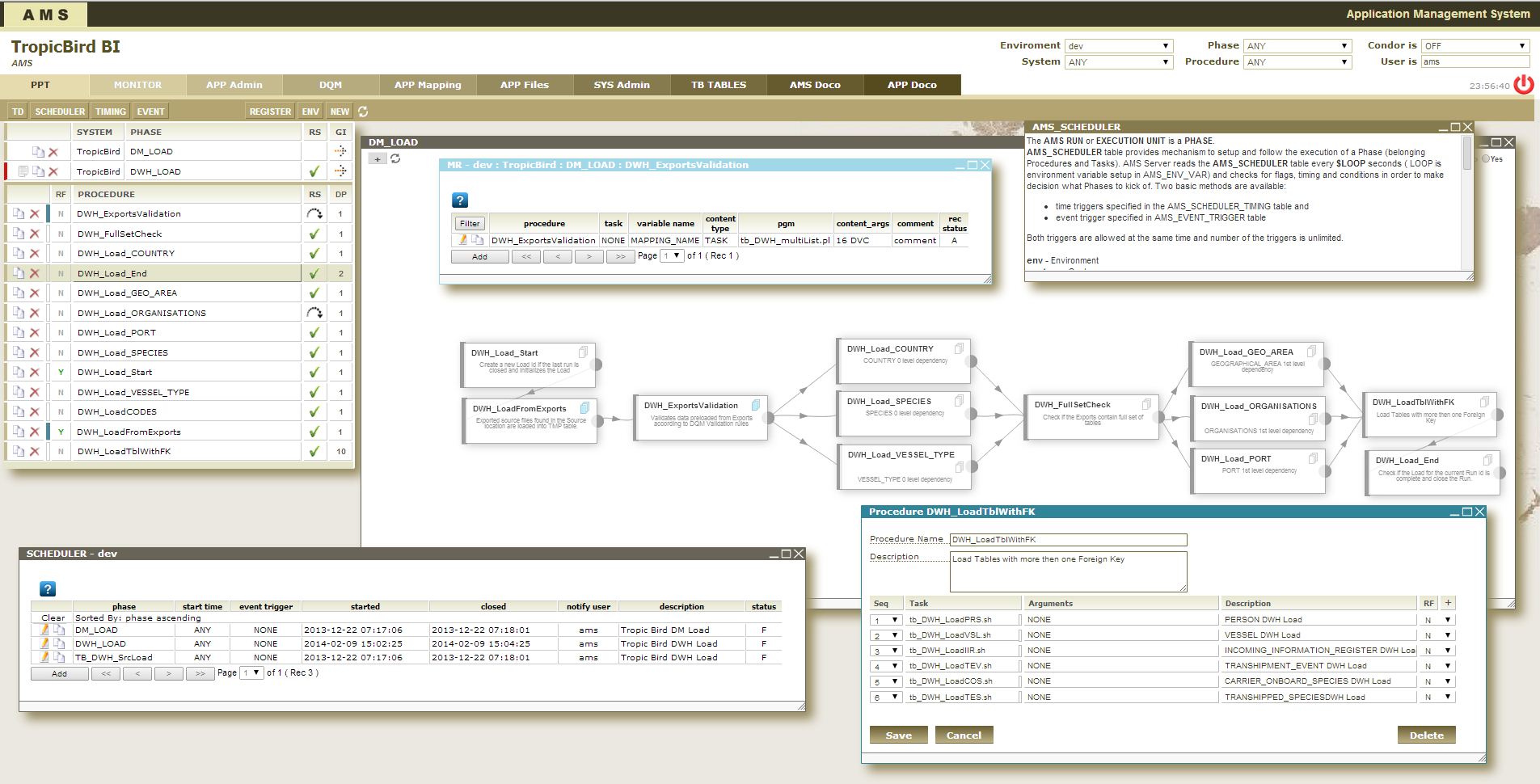Expand the Condor is dropdown
The image size is (1540, 784).
(x=1475, y=46)
